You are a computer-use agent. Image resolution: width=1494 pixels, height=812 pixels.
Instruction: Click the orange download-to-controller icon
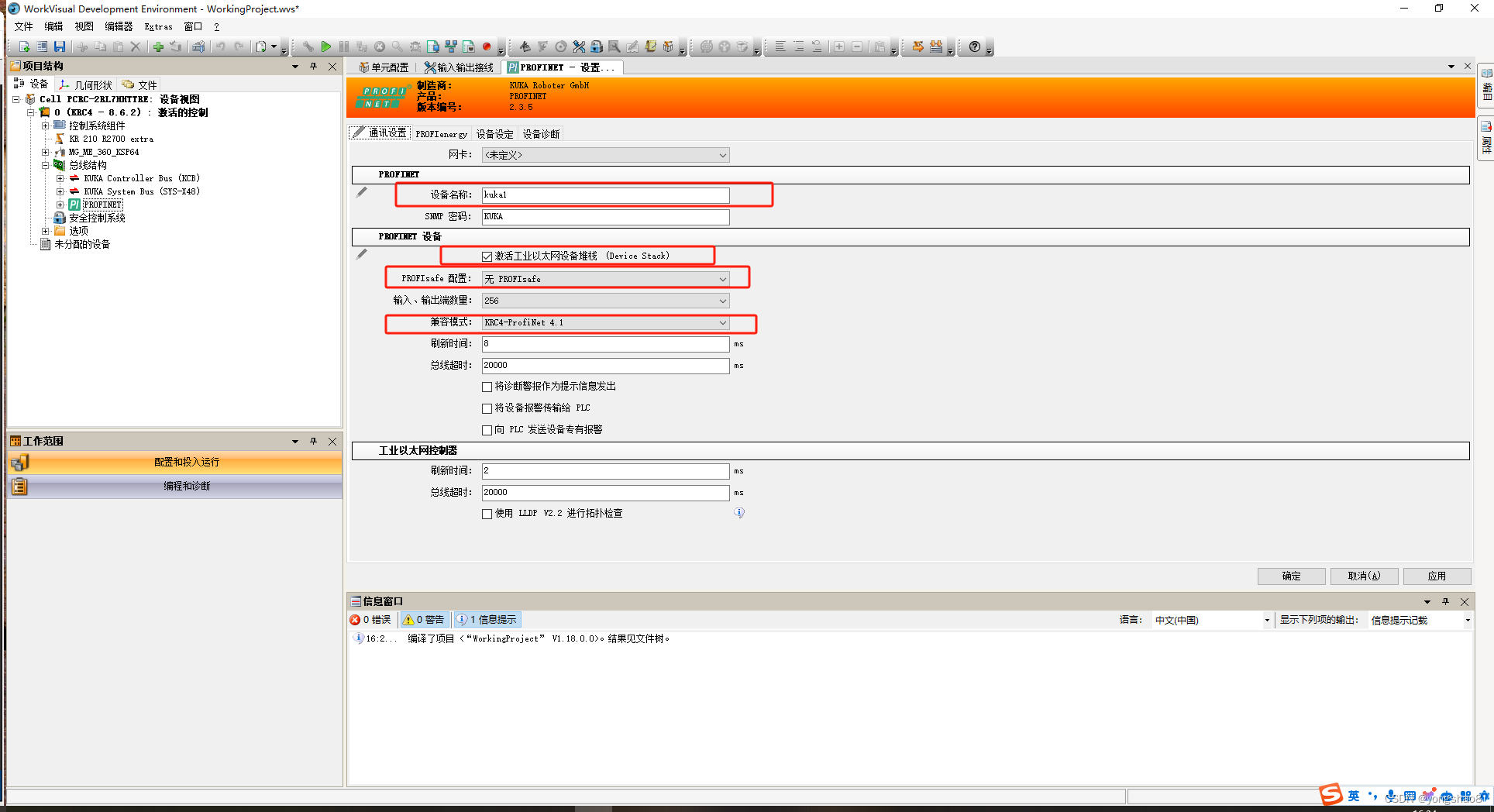pyautogui.click(x=936, y=46)
